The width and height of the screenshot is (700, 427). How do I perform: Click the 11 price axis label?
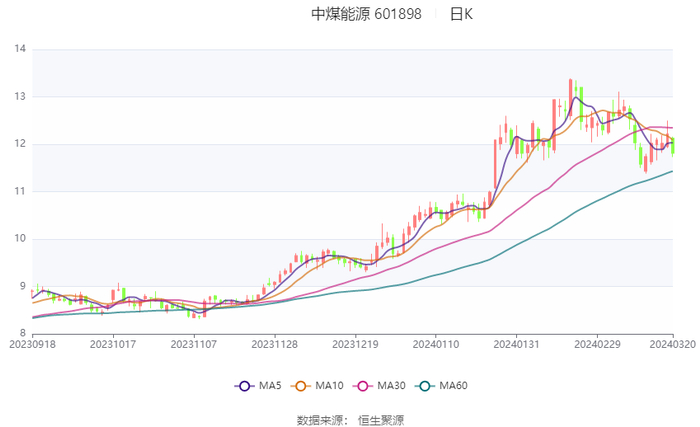tap(19, 191)
